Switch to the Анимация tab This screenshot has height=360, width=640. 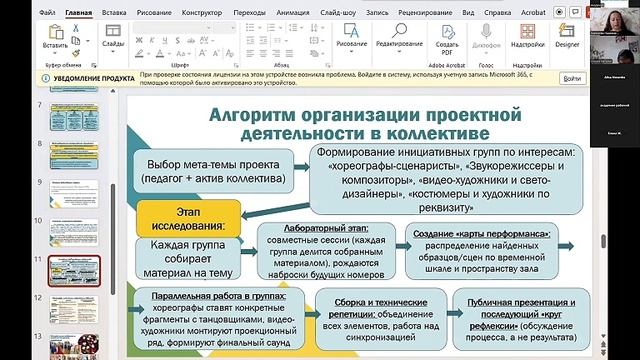point(293,13)
